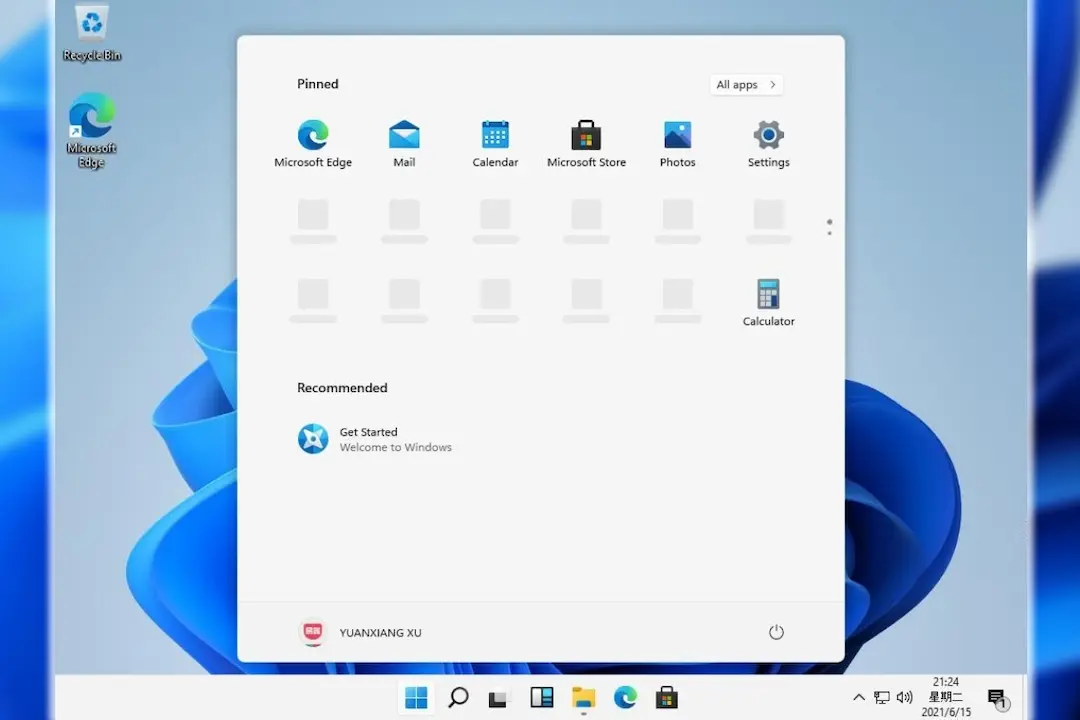The height and width of the screenshot is (720, 1080).
Task: Open volume control in system tray
Action: coord(904,697)
